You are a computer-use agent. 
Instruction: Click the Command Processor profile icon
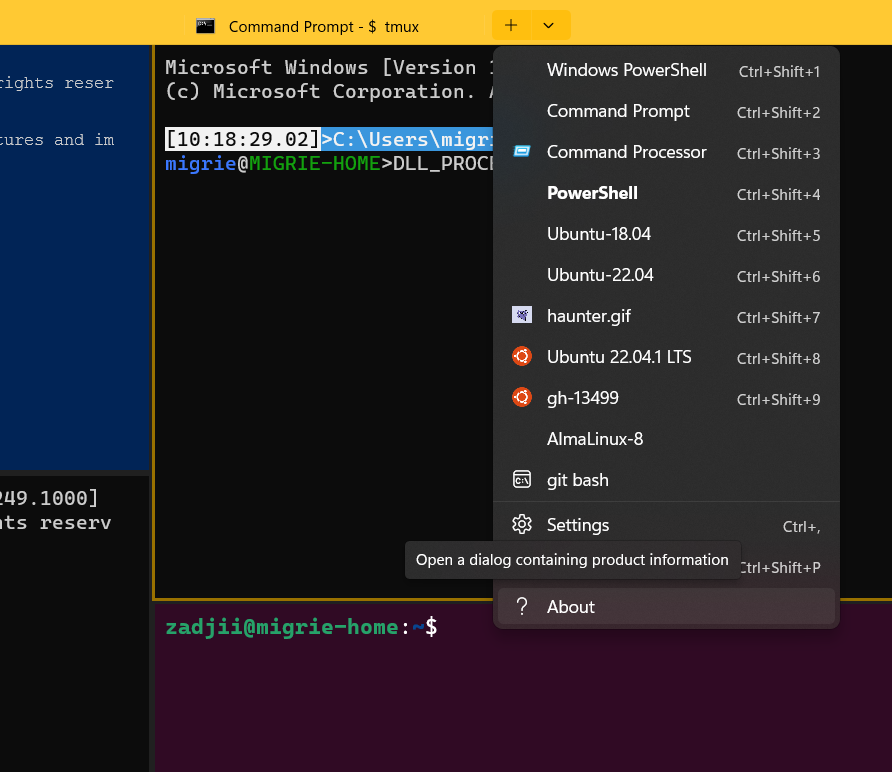click(522, 151)
